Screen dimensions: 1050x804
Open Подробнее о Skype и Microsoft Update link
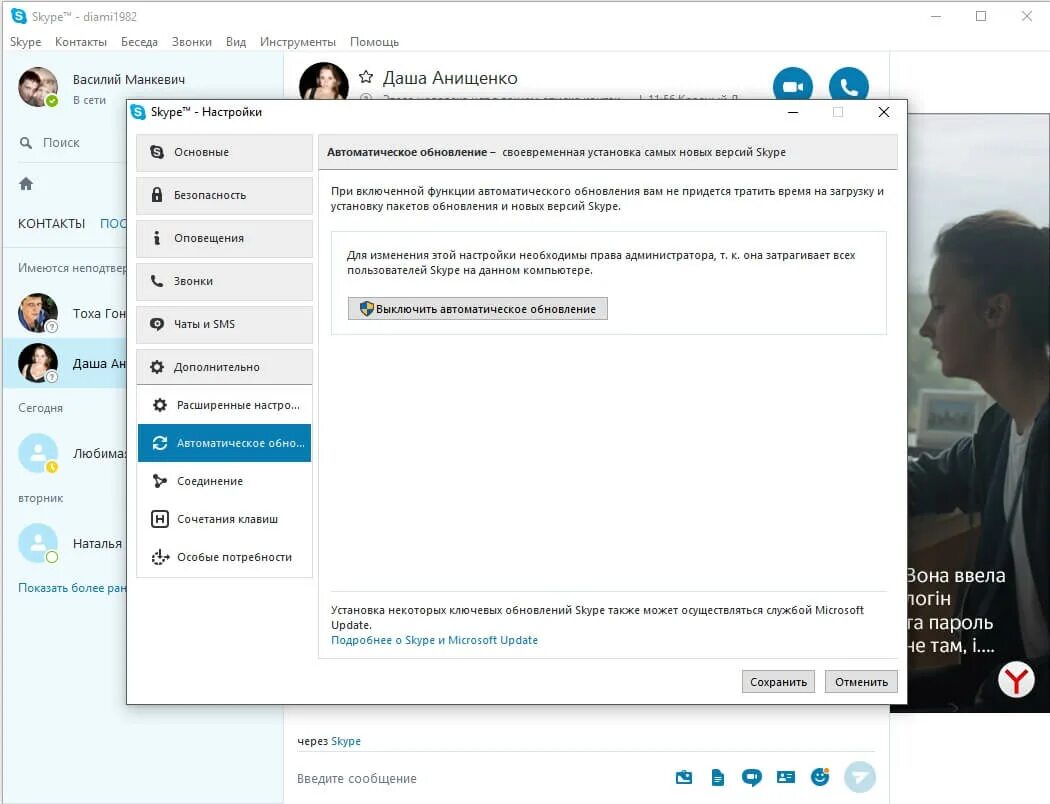[x=434, y=640]
